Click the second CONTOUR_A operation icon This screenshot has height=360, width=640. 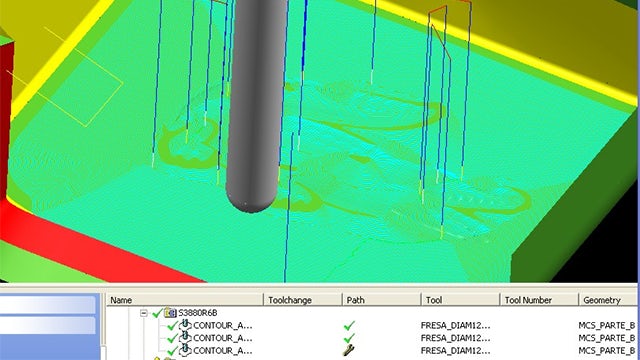pos(185,338)
